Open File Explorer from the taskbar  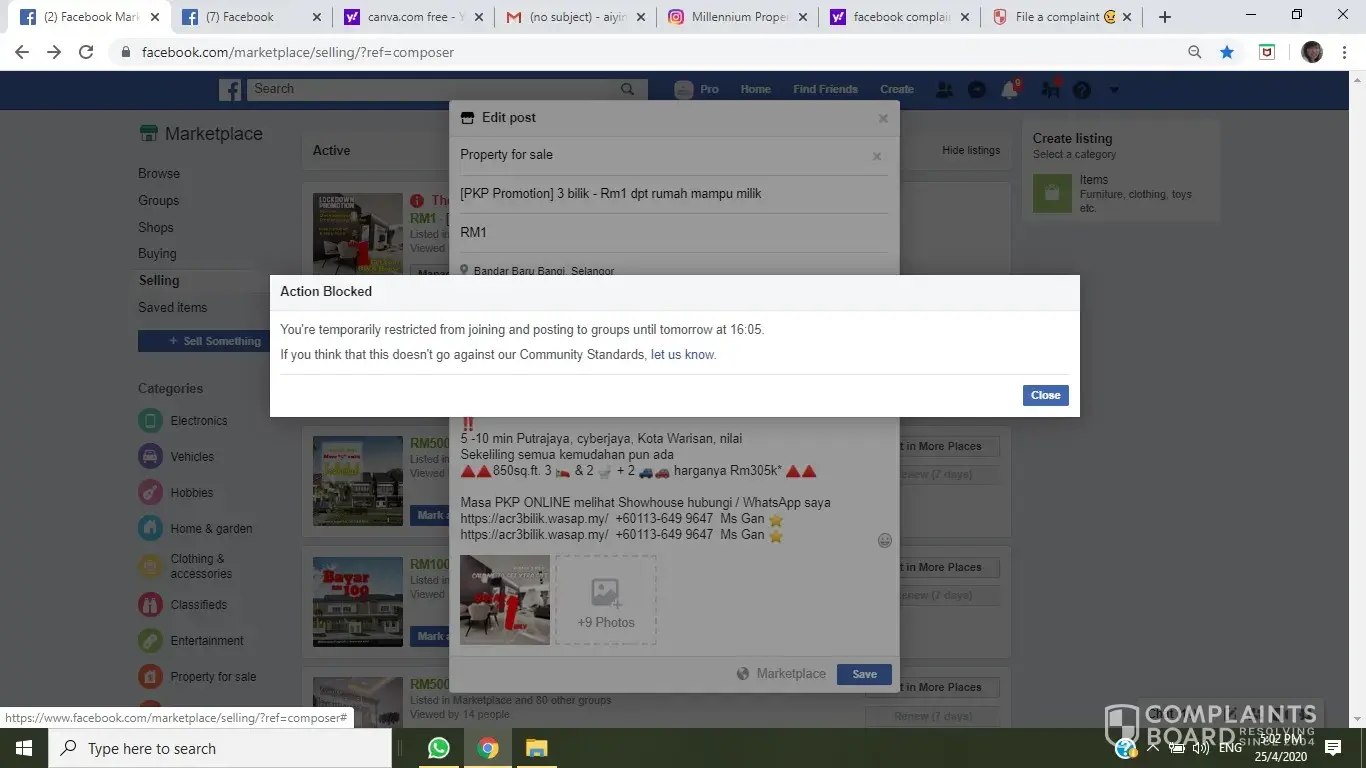click(x=537, y=748)
